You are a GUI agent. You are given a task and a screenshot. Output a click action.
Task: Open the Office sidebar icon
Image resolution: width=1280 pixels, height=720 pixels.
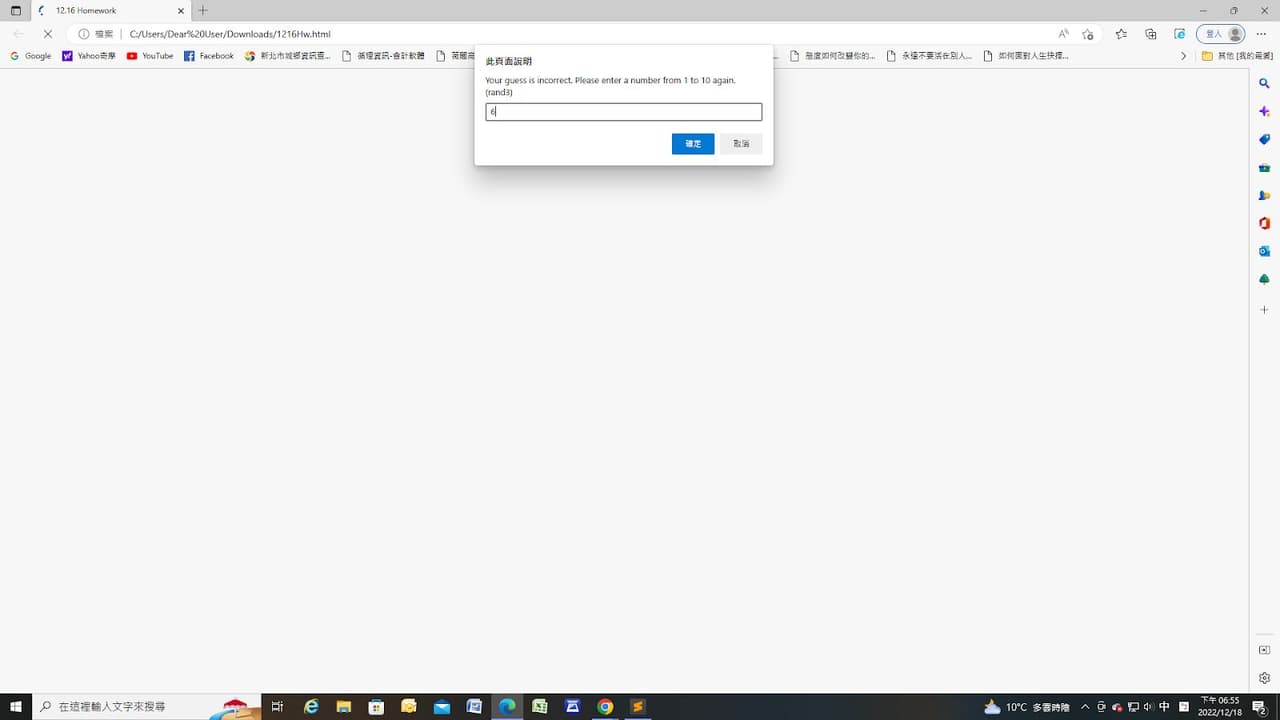[1264, 223]
